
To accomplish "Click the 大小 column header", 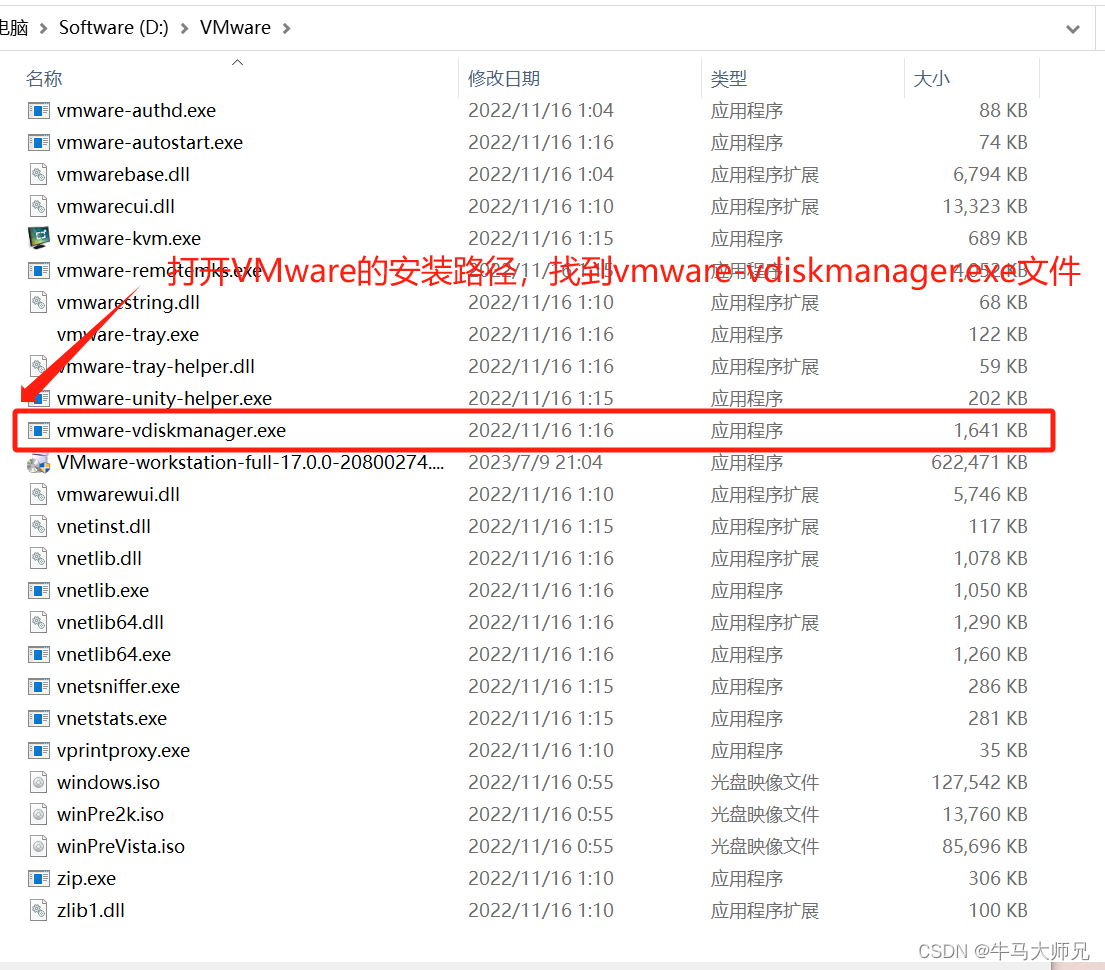I will pos(931,78).
